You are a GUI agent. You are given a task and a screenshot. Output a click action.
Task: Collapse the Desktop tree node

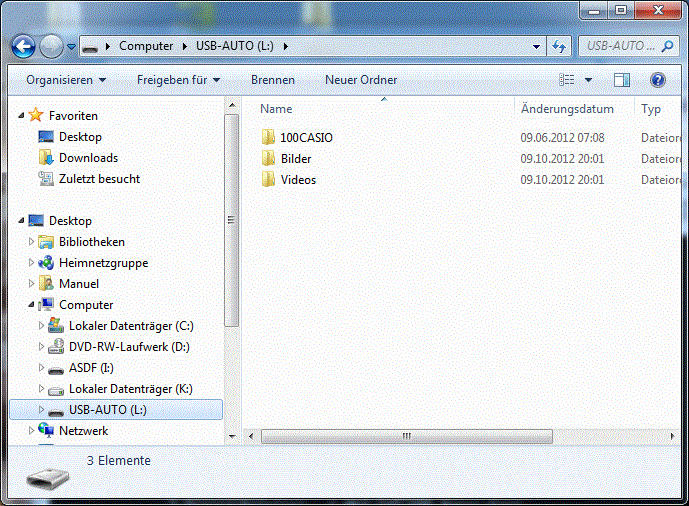[21, 220]
